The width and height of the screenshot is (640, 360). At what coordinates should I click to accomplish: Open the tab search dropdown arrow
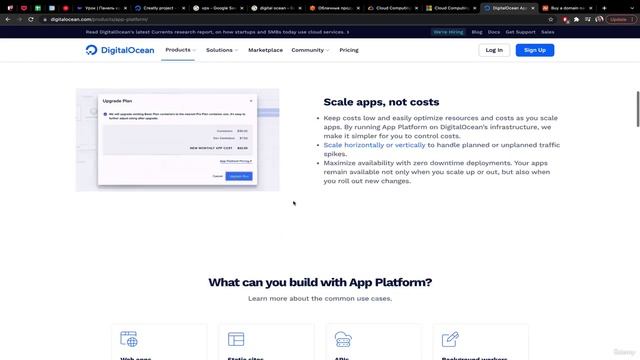(632, 8)
